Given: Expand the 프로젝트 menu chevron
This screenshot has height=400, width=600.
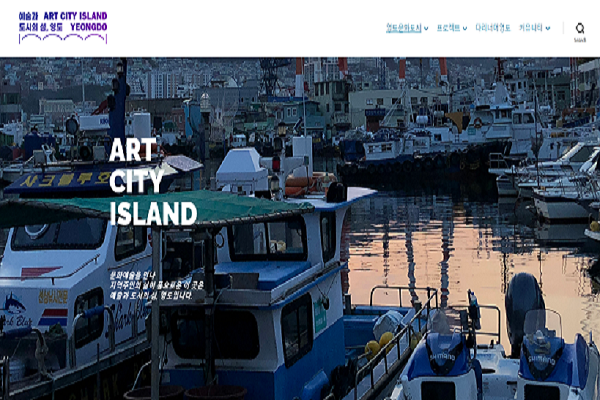Looking at the screenshot, I should [465, 28].
